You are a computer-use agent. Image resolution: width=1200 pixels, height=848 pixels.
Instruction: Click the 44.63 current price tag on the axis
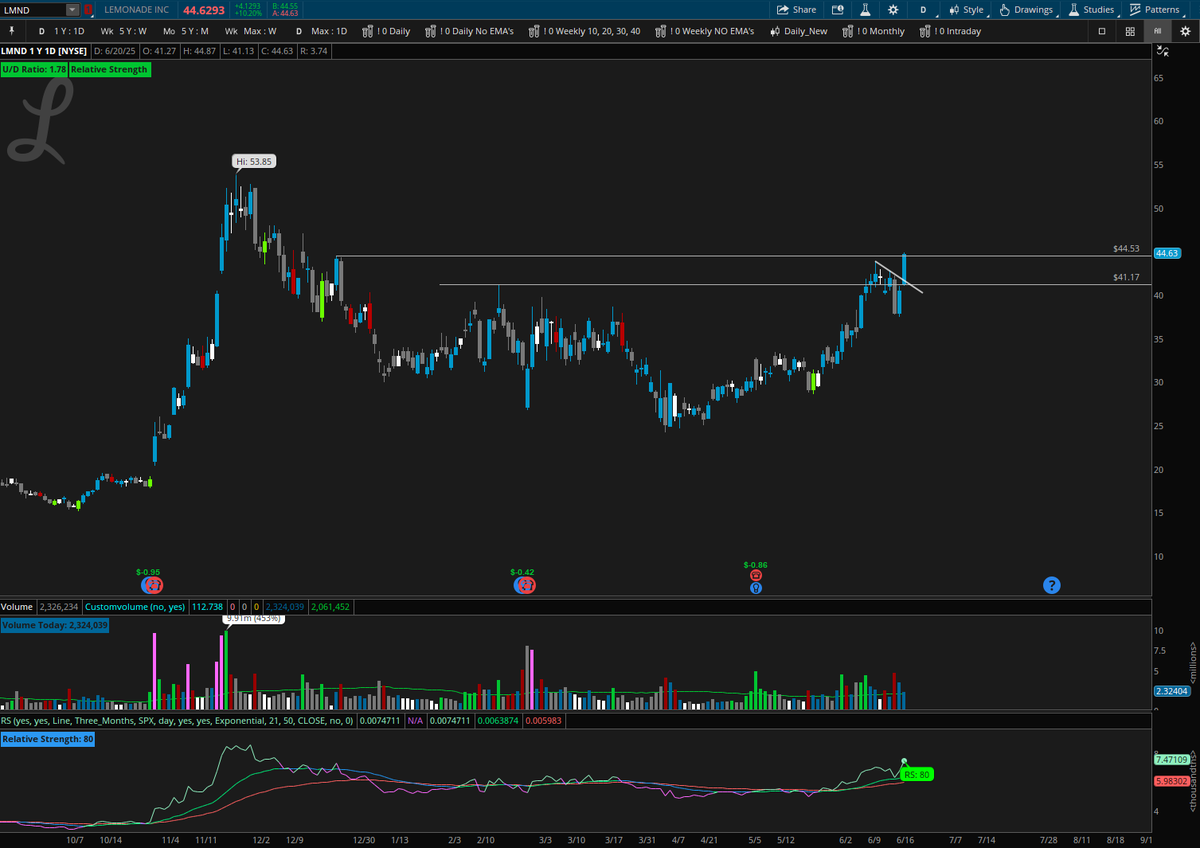(x=1166, y=253)
